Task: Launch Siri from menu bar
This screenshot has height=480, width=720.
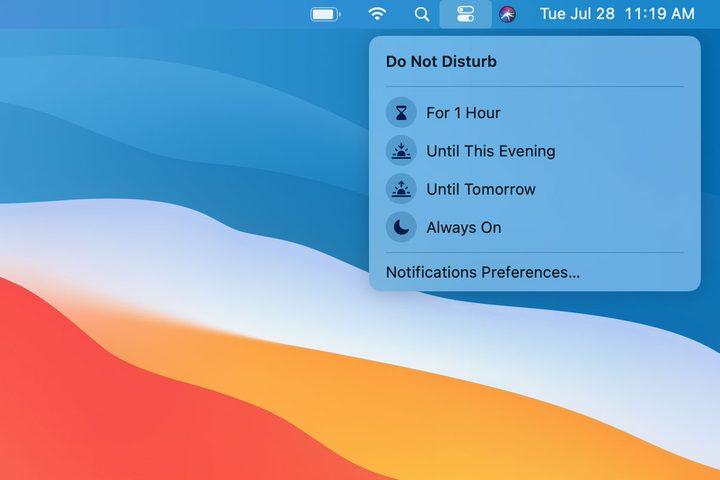Action: [507, 15]
